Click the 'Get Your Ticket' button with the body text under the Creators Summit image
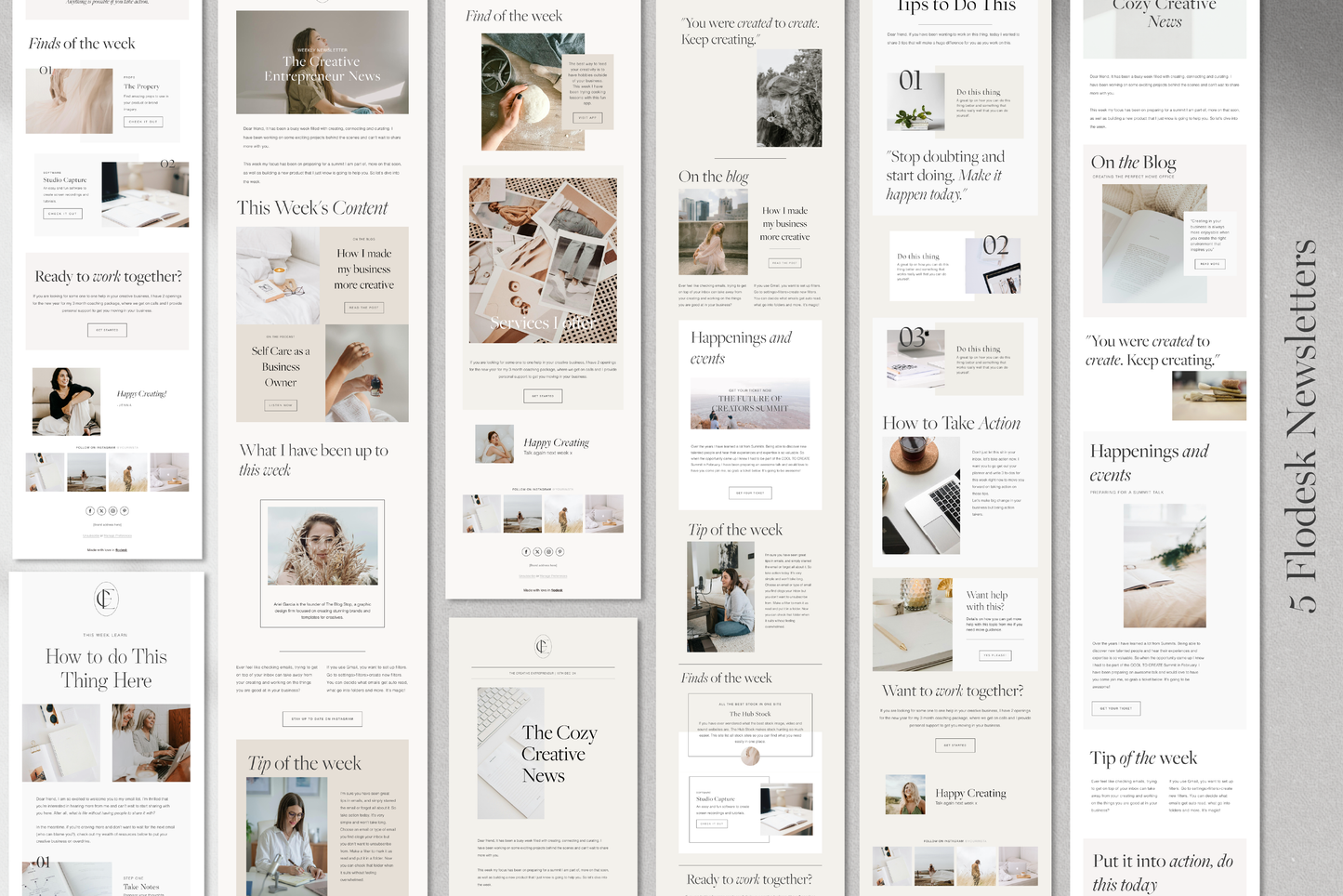The width and height of the screenshot is (1343, 896). pos(750,493)
